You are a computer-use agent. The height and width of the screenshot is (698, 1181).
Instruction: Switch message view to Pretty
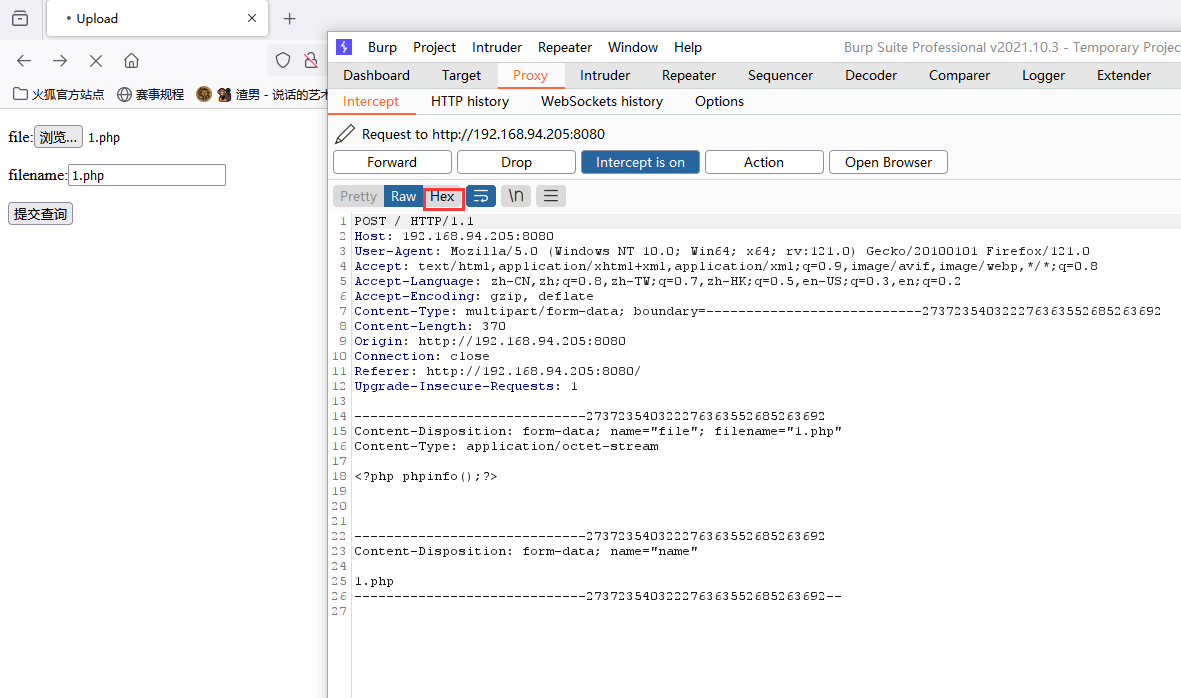358,197
